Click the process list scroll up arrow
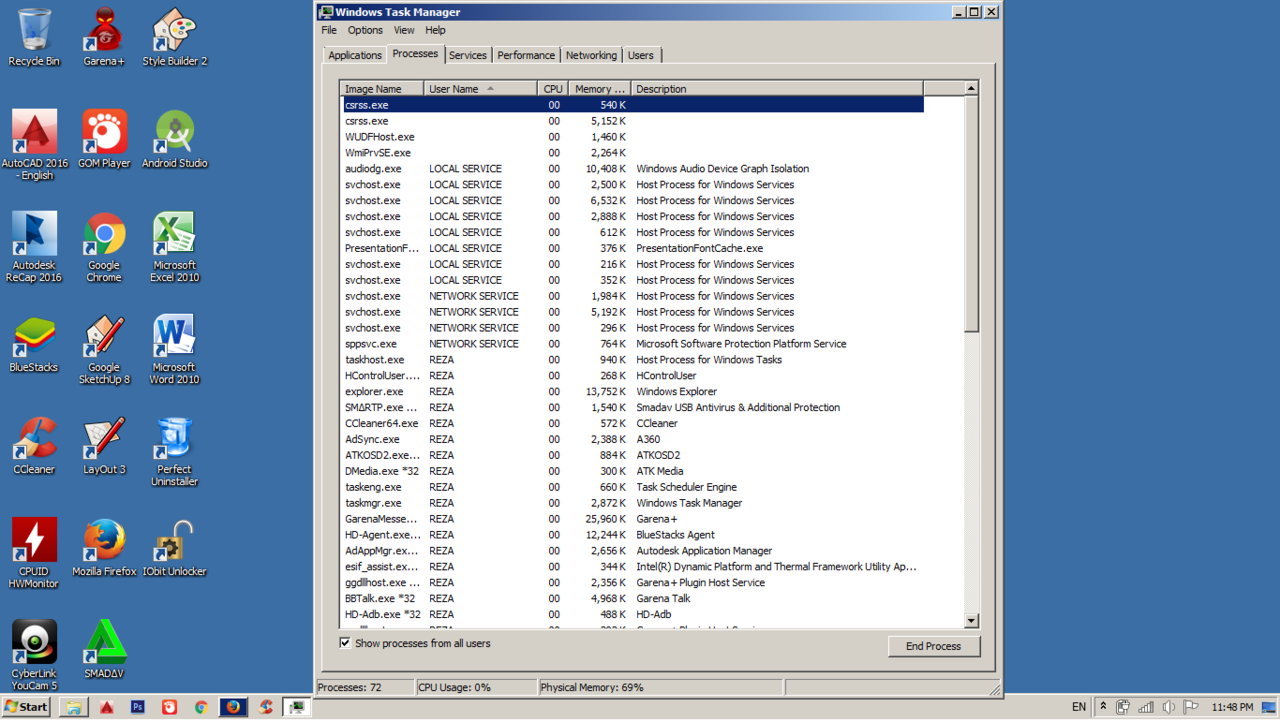The image size is (1280, 722). (x=971, y=88)
